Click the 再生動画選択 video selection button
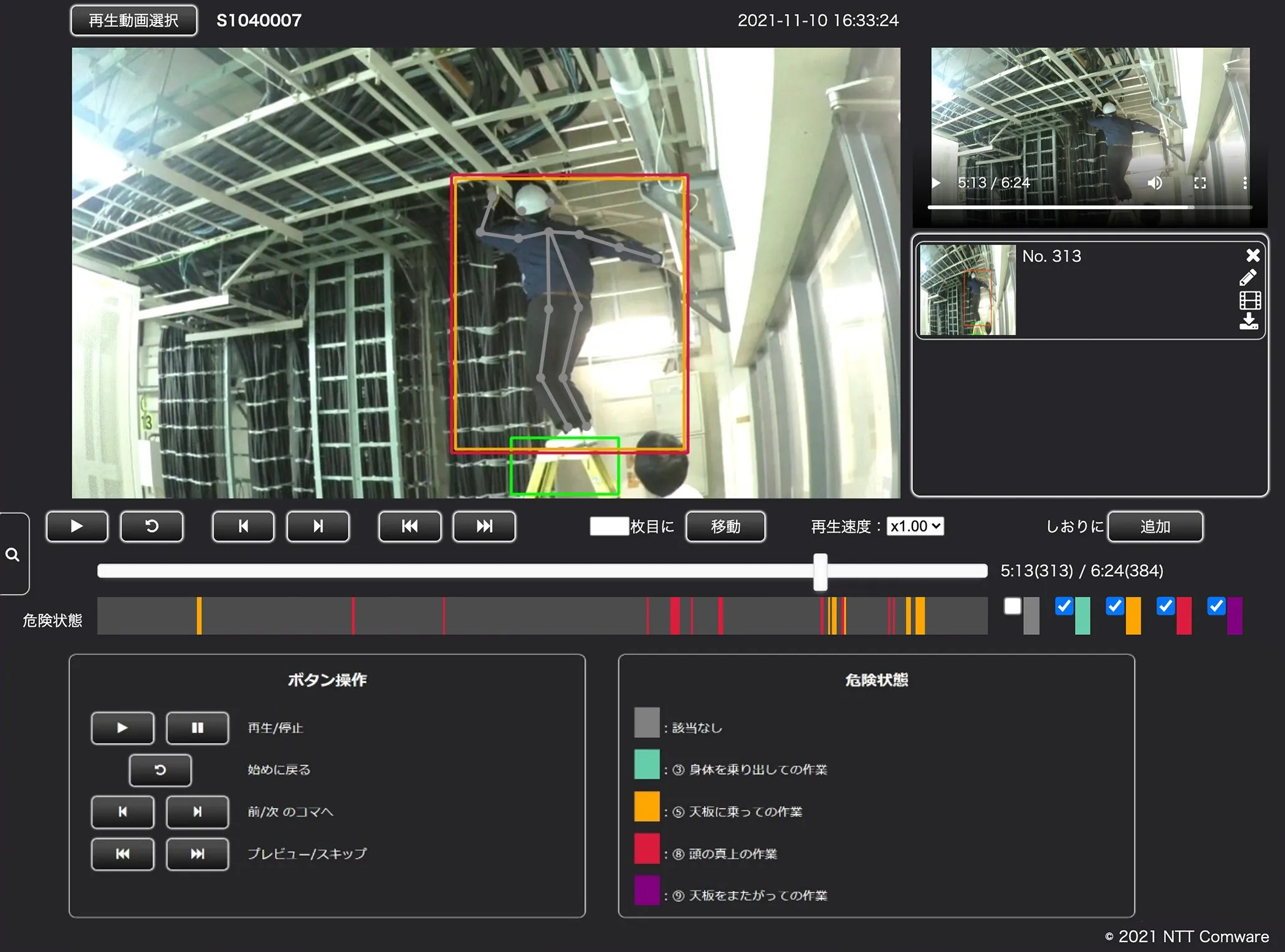Screen dimensions: 1285x952 pos(134,21)
